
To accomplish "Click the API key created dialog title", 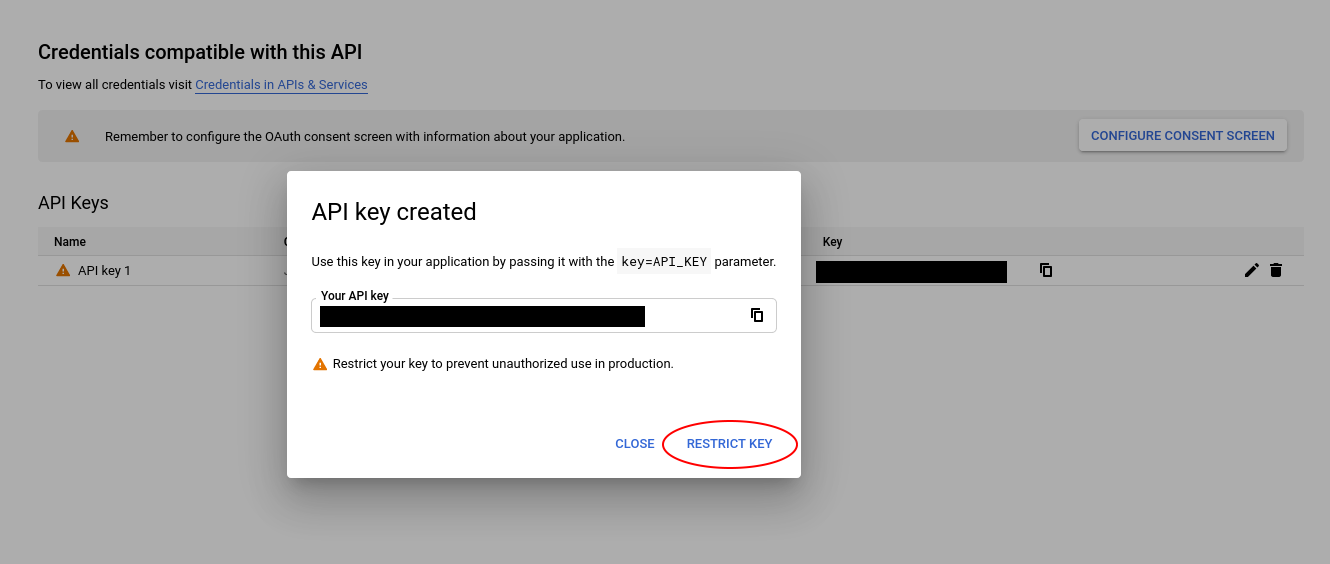I will [394, 212].
